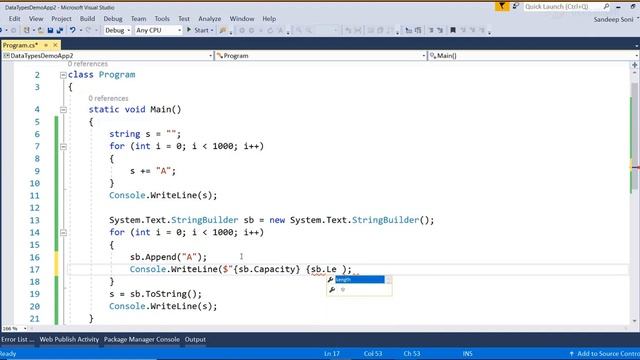Click the comment-out selected lines icon
The width and height of the screenshot is (640, 360).
coord(431,30)
